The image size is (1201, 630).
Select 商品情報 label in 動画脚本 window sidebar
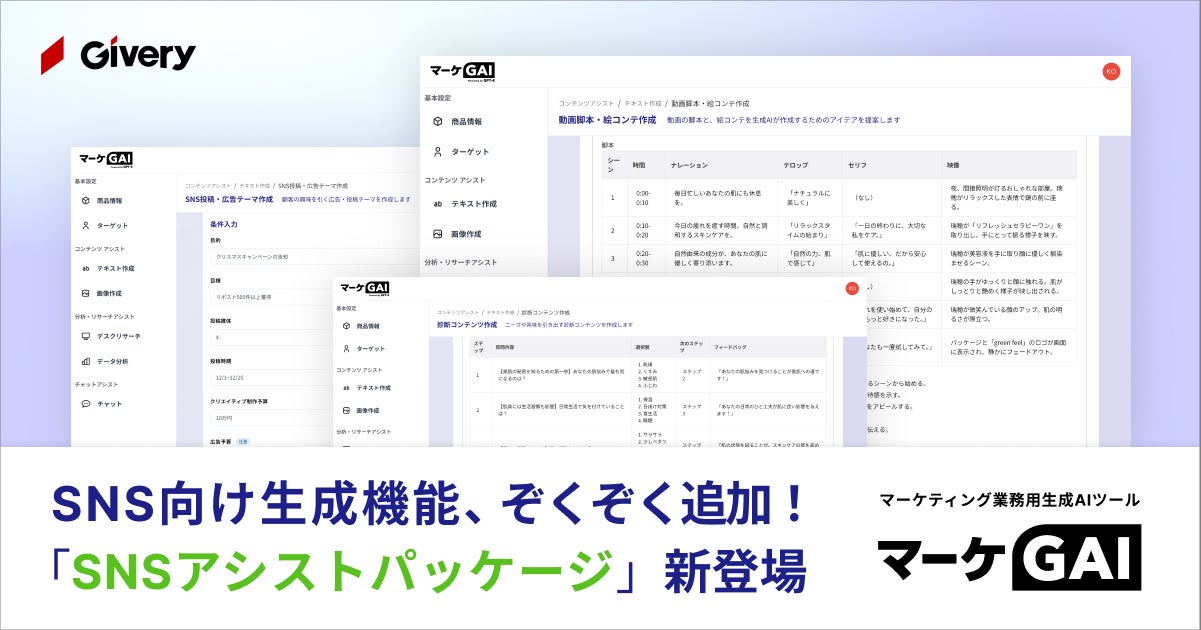[466, 122]
